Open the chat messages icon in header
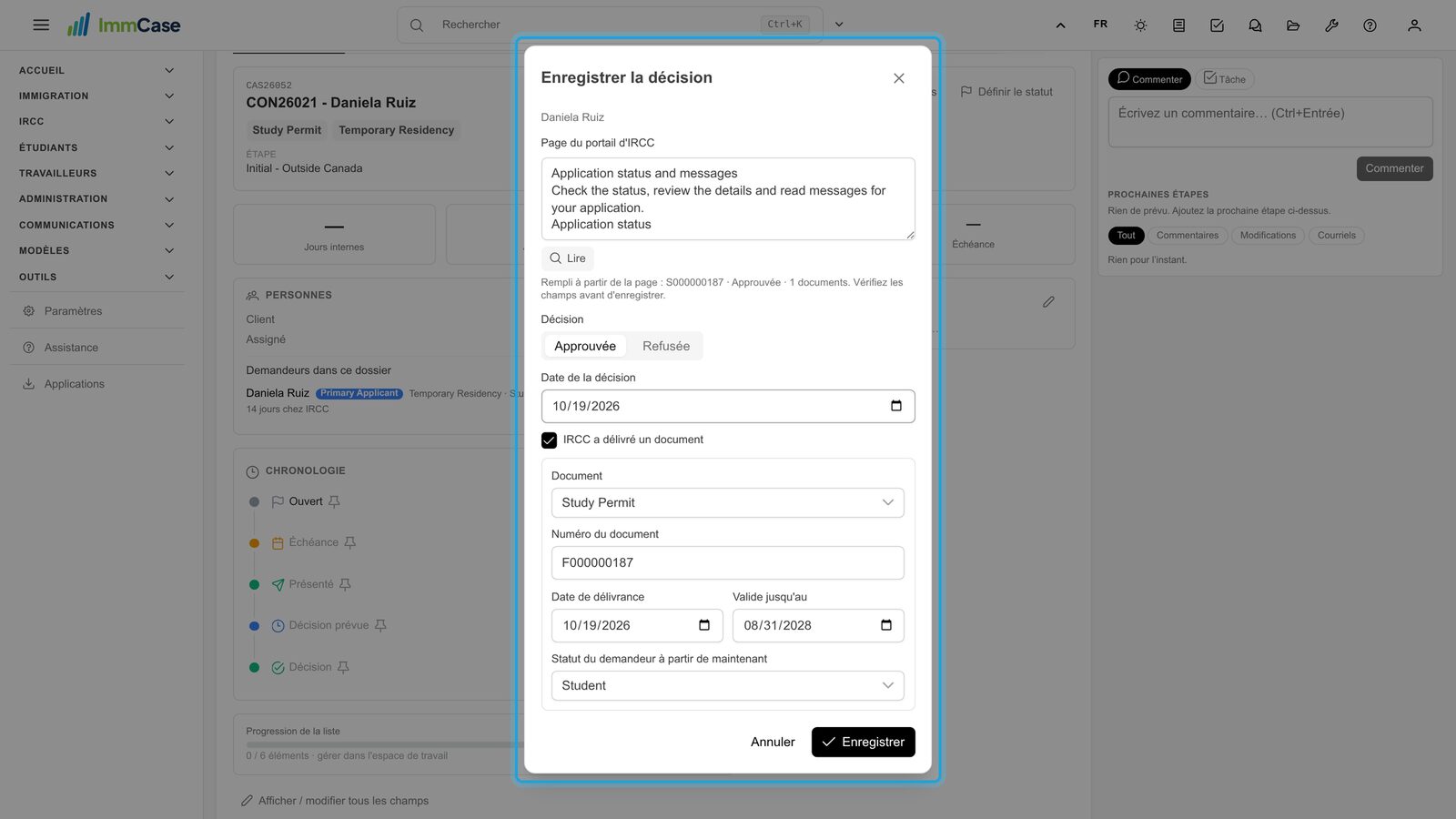This screenshot has height=819, width=1456. [1255, 25]
